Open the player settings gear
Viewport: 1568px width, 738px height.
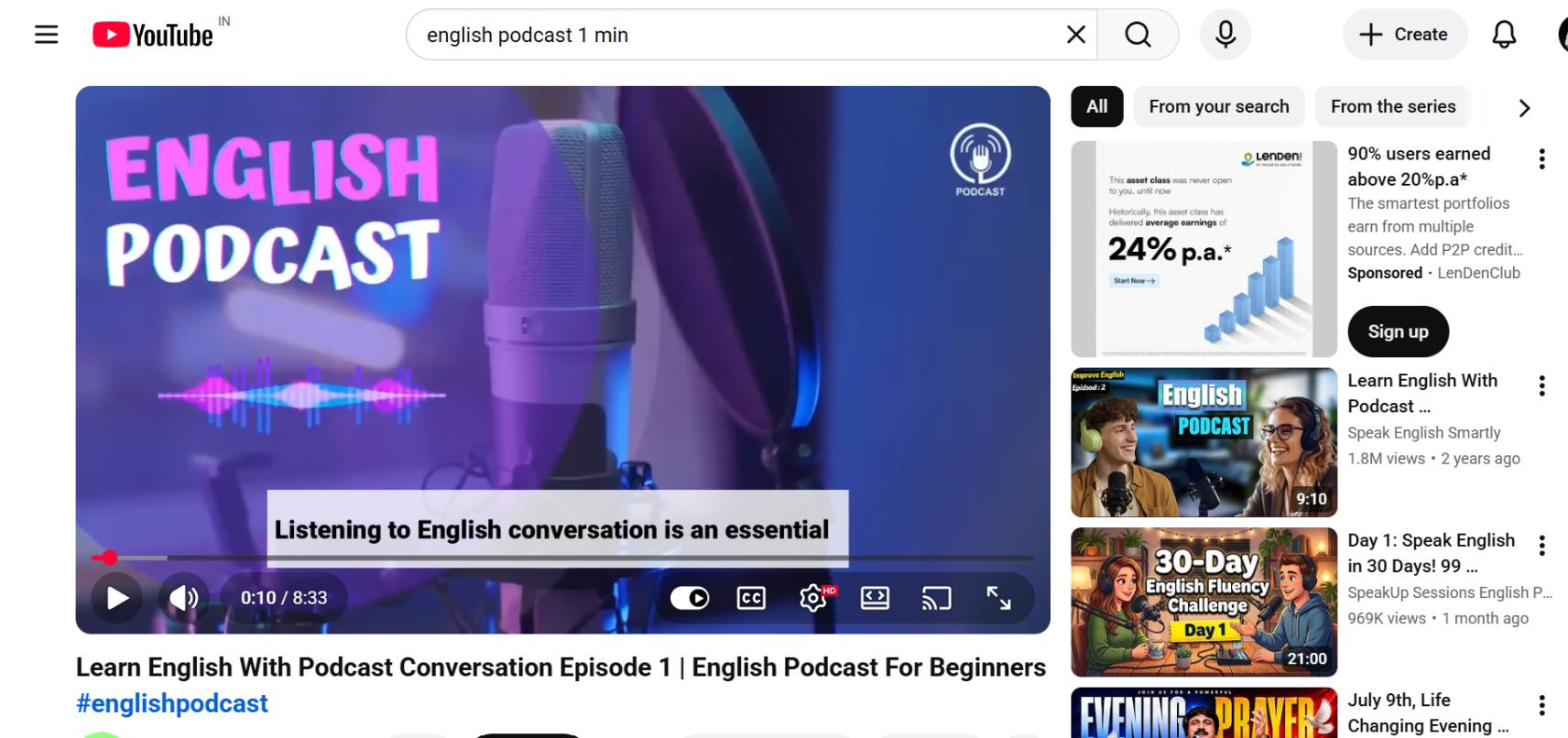pyautogui.click(x=813, y=598)
